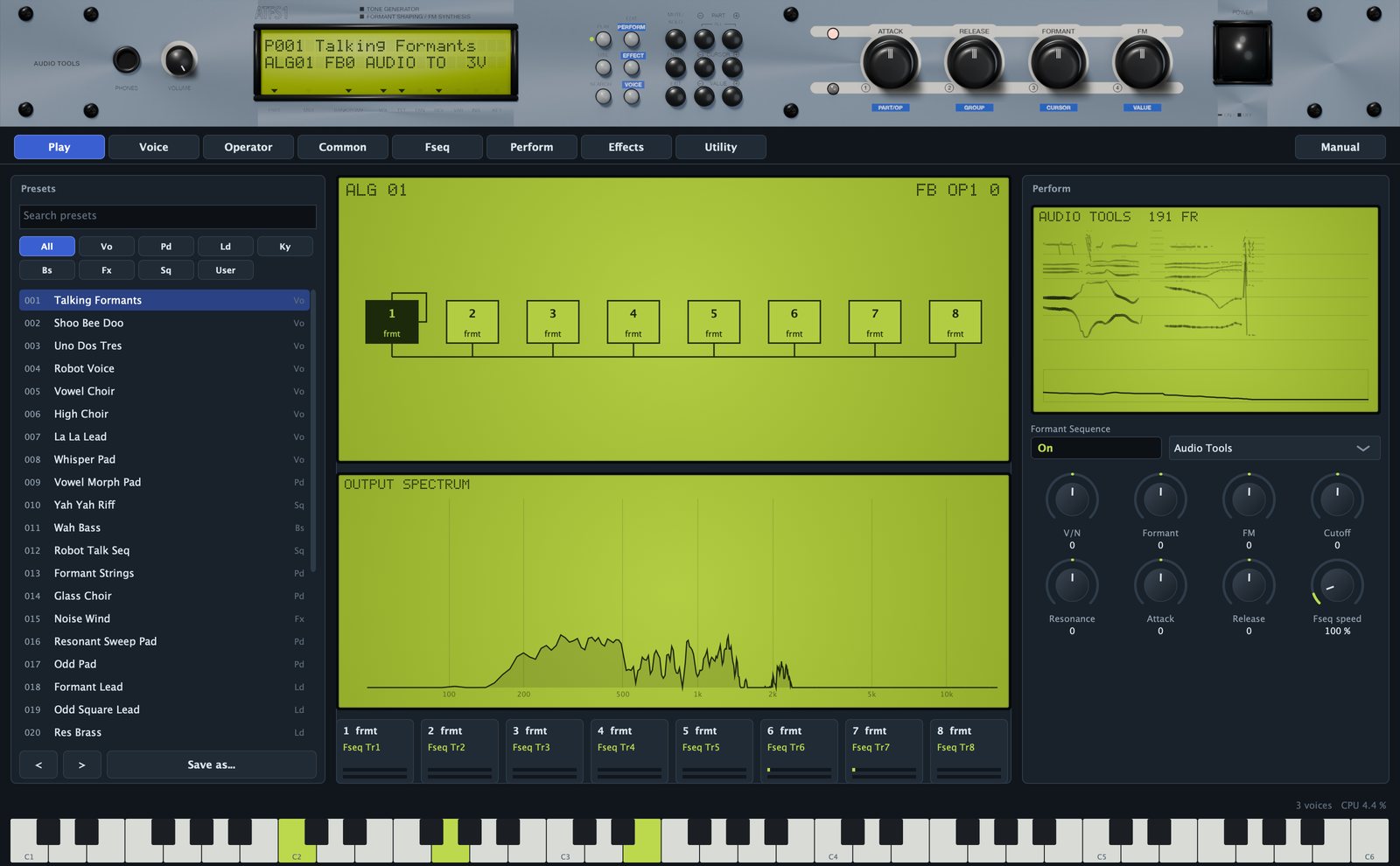The image size is (1400, 866).
Task: Select preset 012 Robot Talk Seq
Action: (x=164, y=550)
